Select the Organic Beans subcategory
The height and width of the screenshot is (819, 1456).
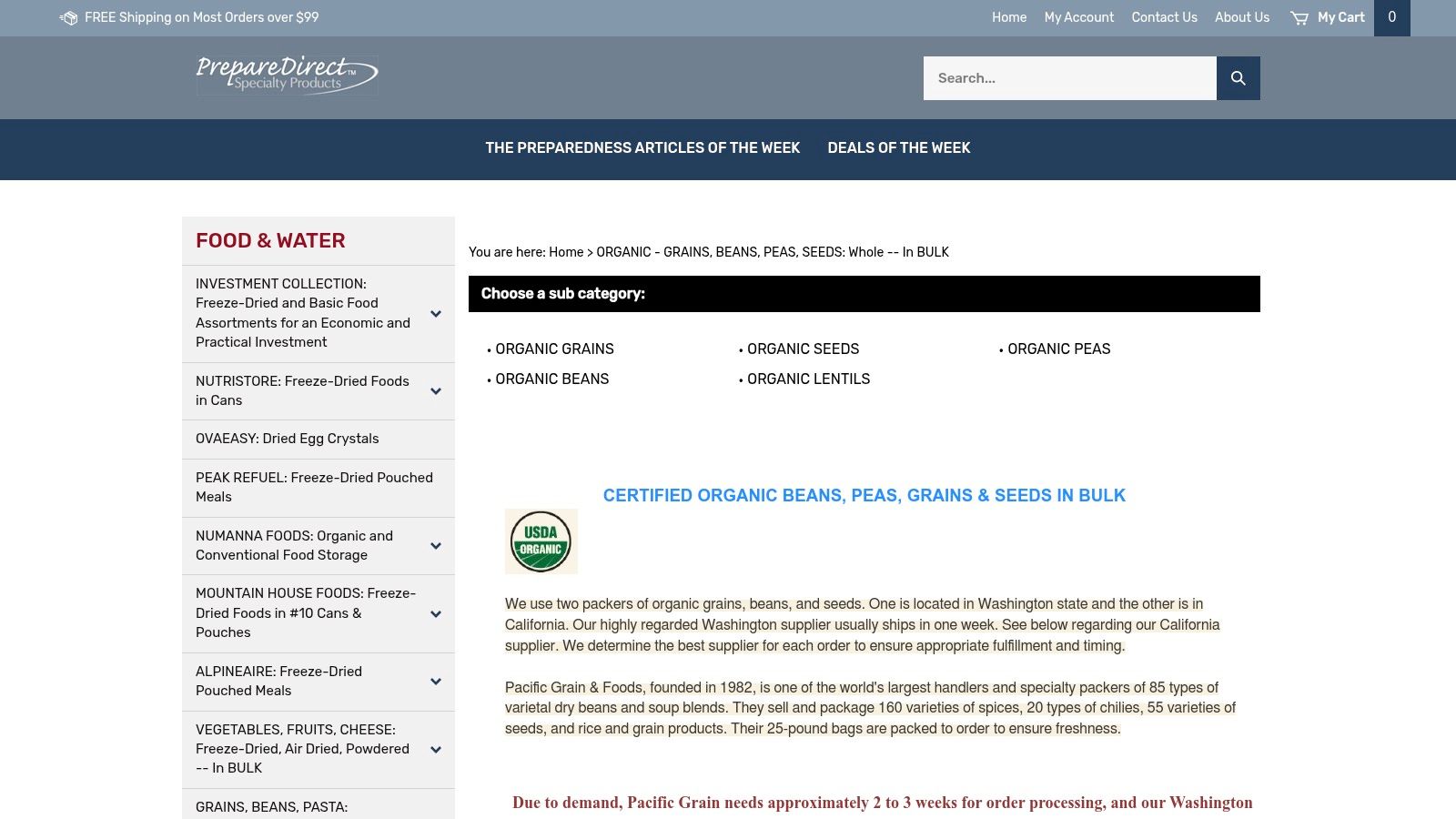tap(552, 379)
